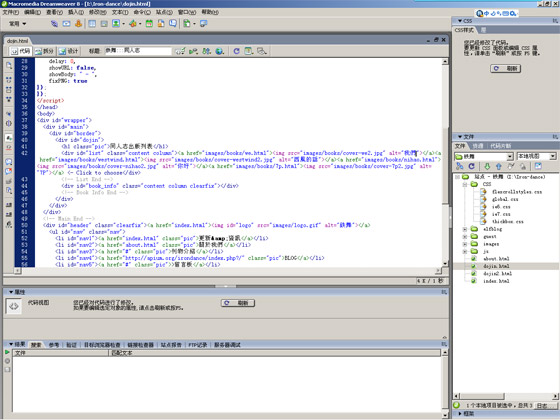This screenshot has height=420, width=560.
Task: Switch to Code view (代码)
Action: (21, 51)
